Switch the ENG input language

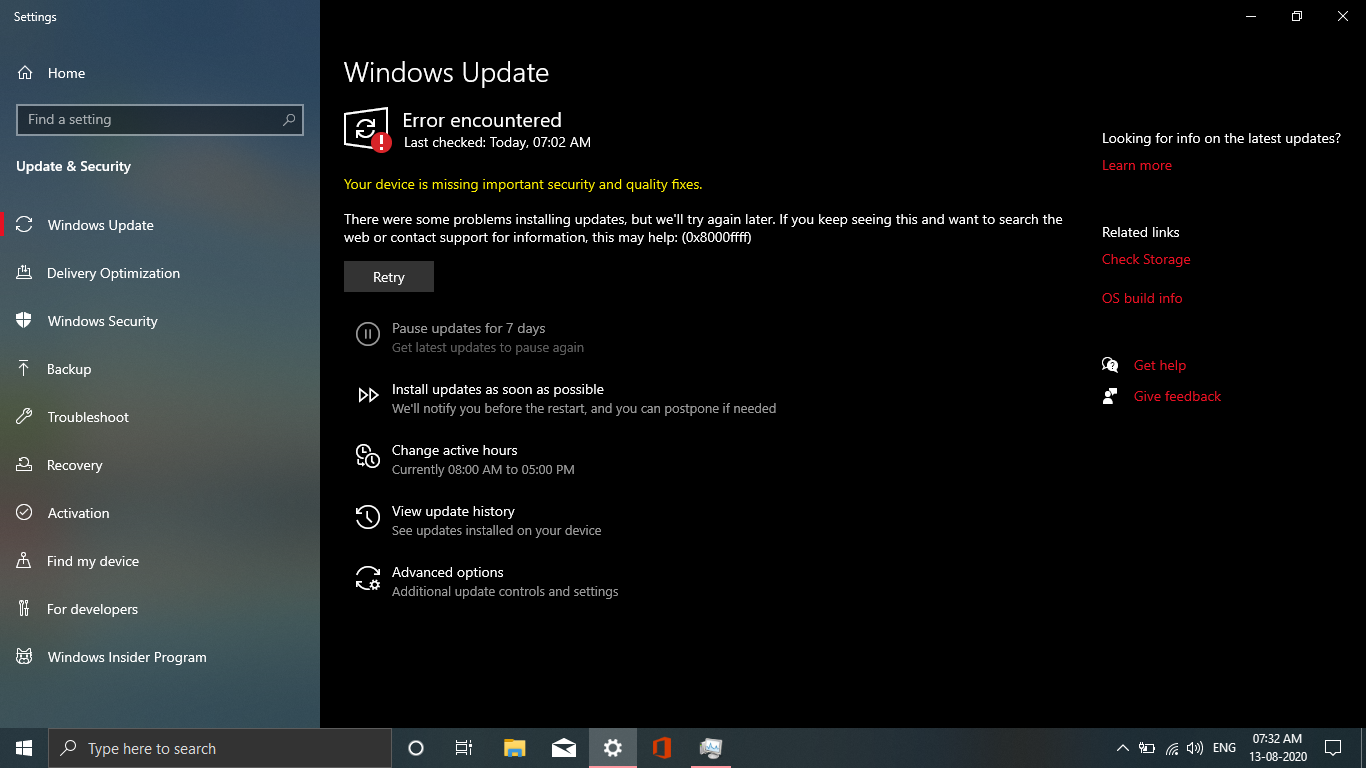[1224, 748]
